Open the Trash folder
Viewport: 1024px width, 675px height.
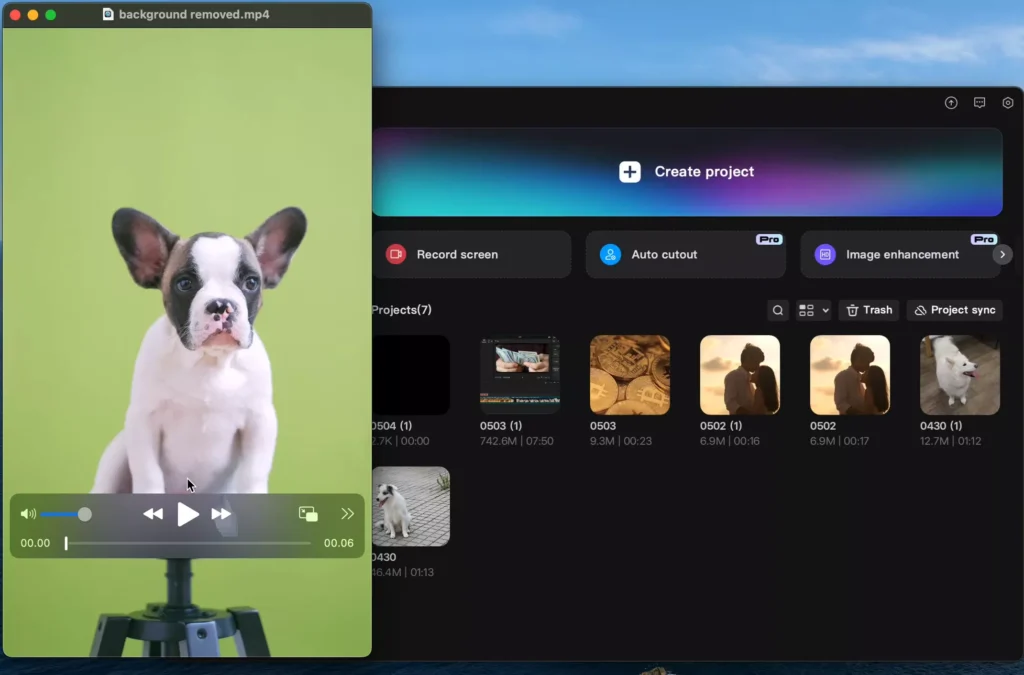(869, 310)
